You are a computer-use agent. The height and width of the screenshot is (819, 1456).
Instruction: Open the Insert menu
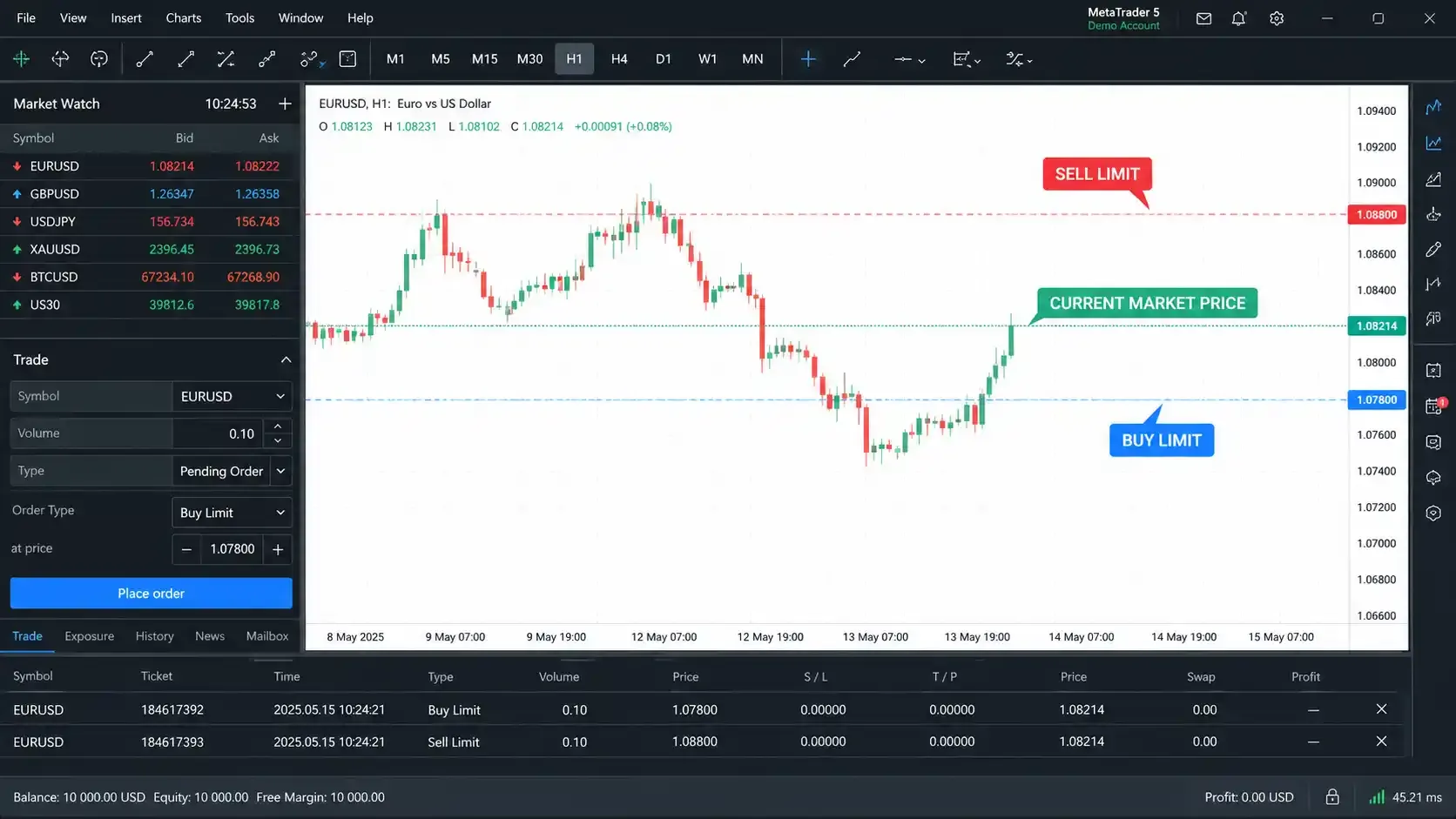[x=126, y=17]
